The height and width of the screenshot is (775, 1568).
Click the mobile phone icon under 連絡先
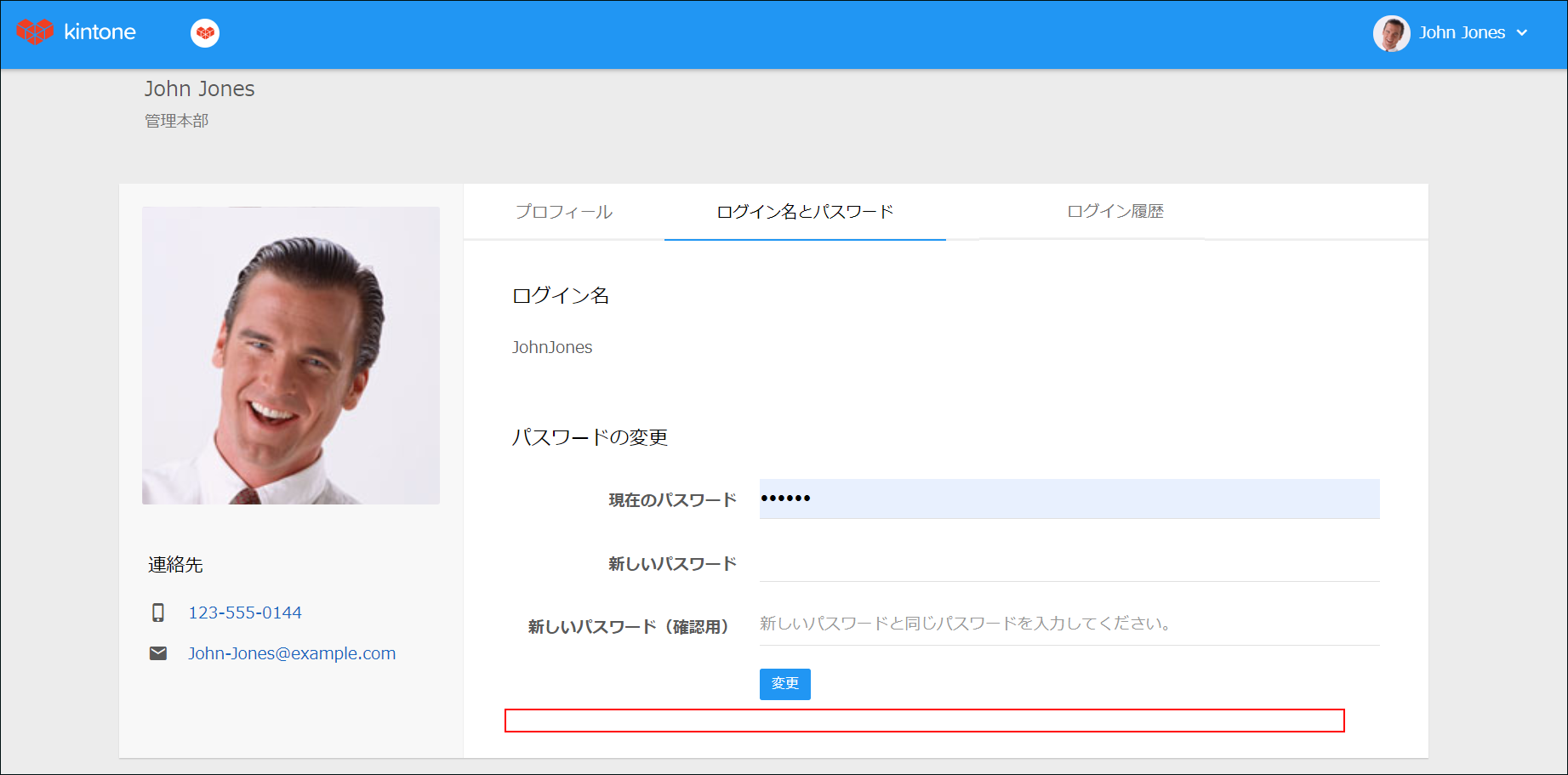tap(158, 611)
